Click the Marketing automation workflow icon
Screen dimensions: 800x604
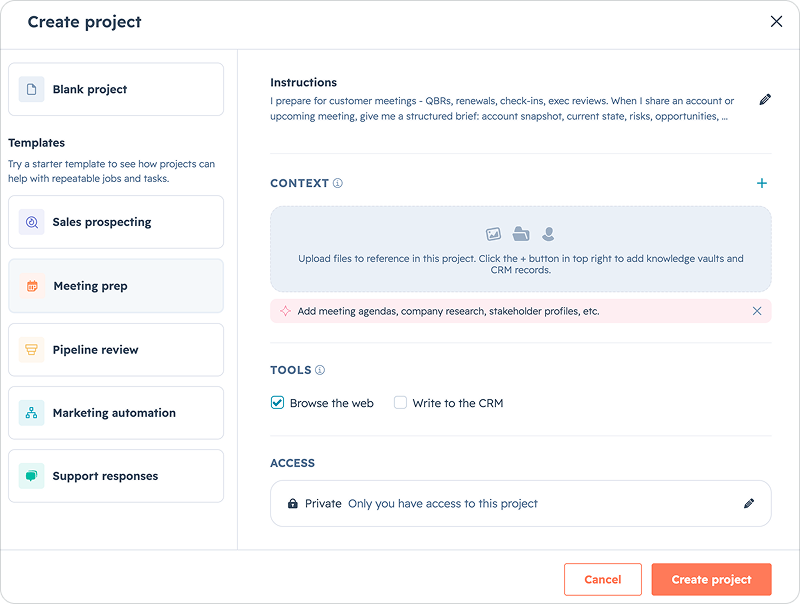32,413
